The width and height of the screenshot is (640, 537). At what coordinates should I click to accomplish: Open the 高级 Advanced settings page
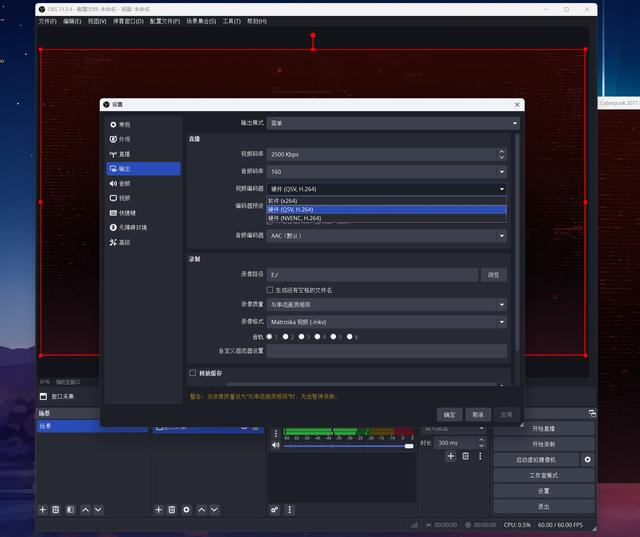143,242
